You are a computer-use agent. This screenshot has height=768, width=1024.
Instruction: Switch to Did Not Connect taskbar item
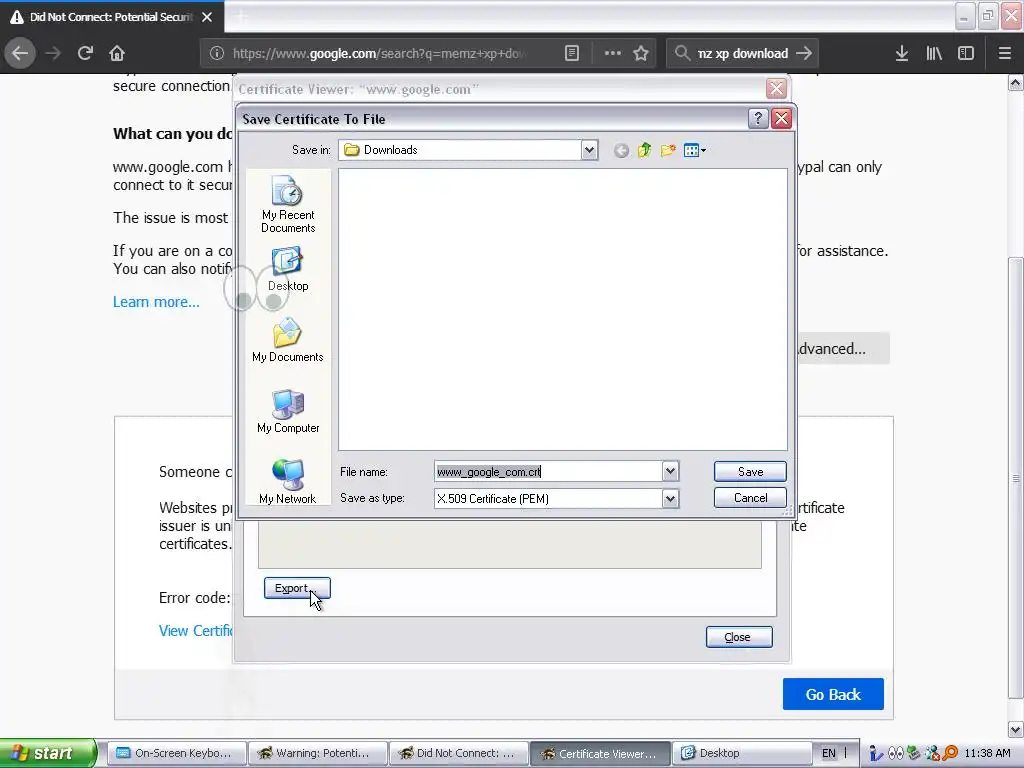tap(458, 753)
